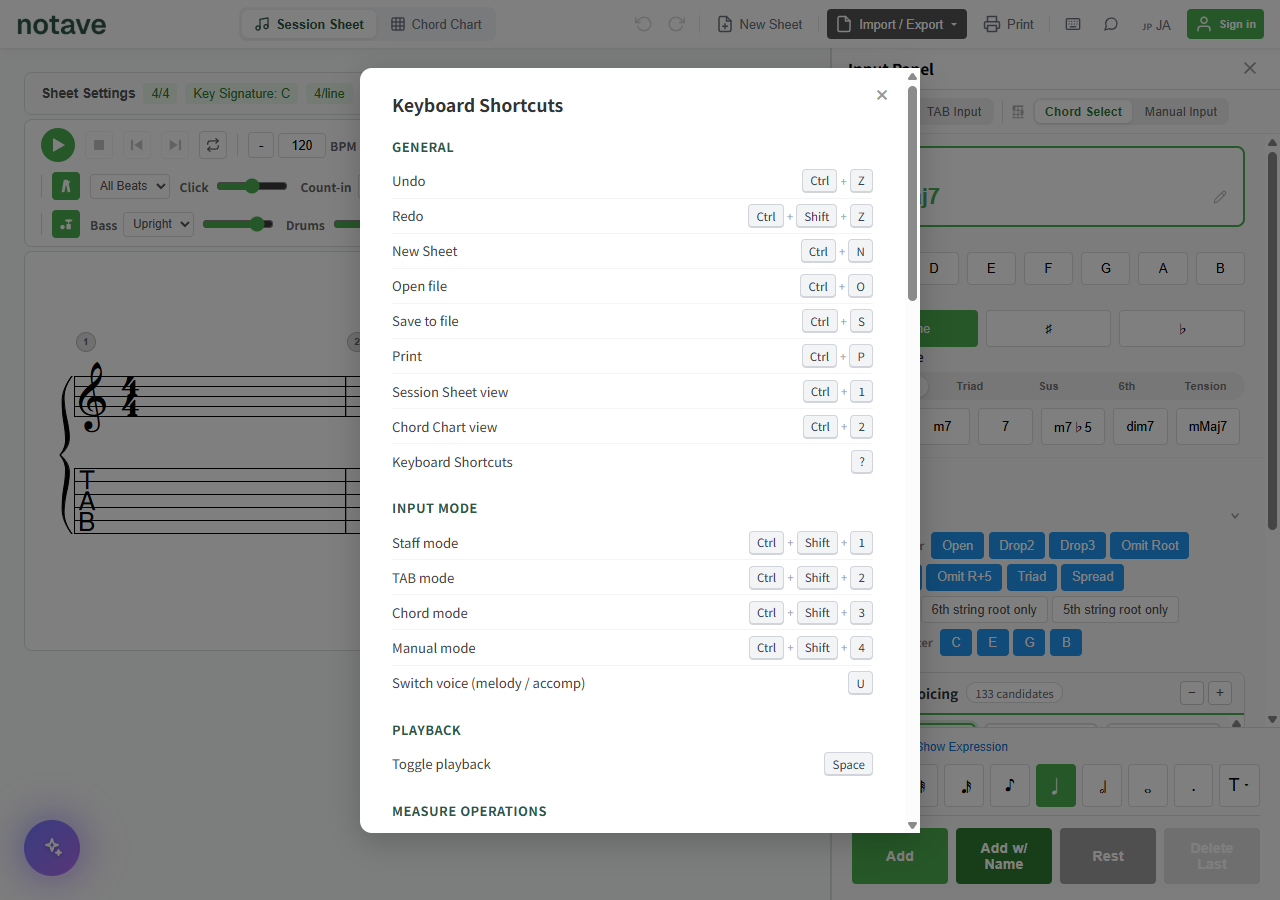Viewport: 1280px width, 900px height.
Task: Open the T tuplet dropdown
Action: click(1239, 786)
